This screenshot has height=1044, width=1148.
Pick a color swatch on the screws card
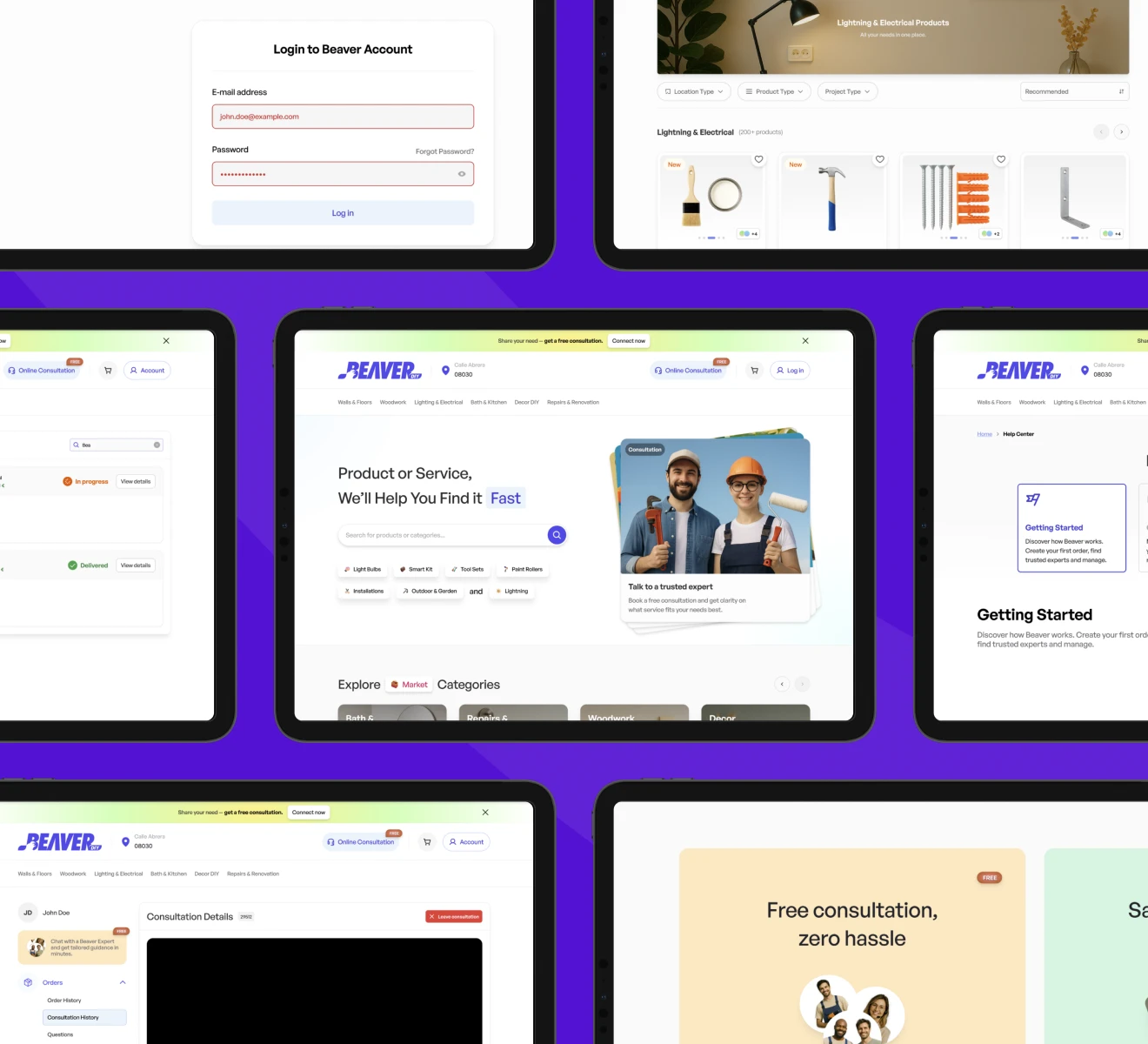pyautogui.click(x=986, y=234)
